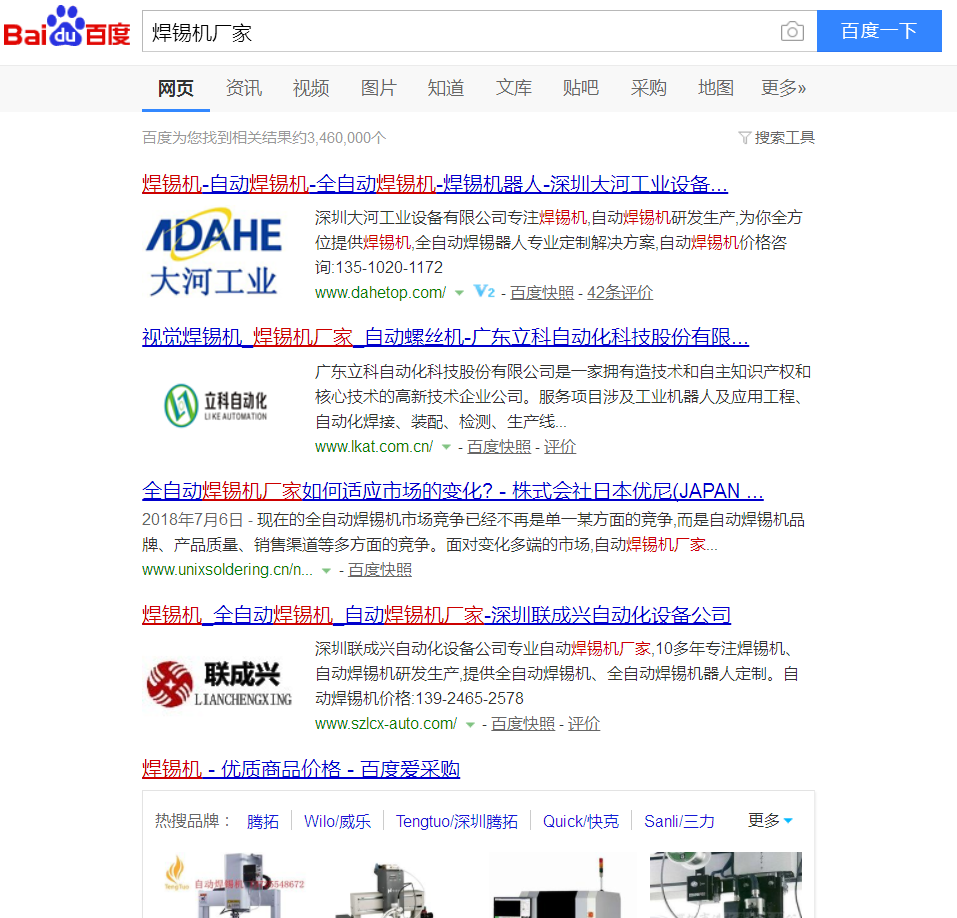Visit www.dahetop.com/ URL link
The height and width of the screenshot is (918, 957).
(380, 292)
